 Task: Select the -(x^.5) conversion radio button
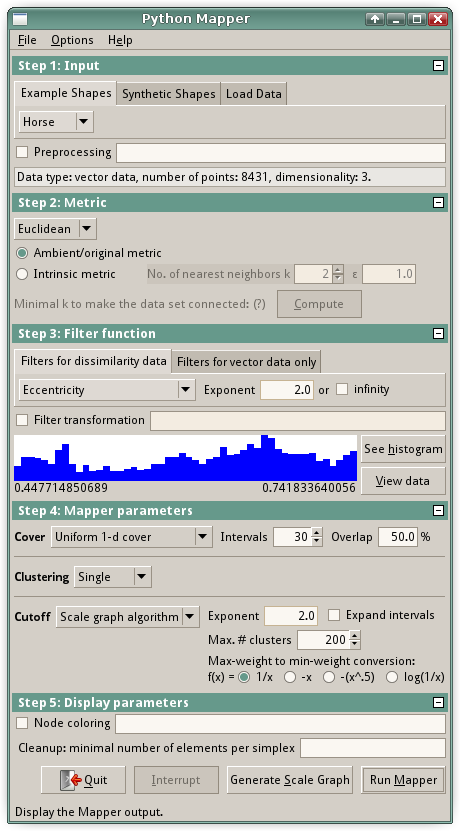pos(329,677)
